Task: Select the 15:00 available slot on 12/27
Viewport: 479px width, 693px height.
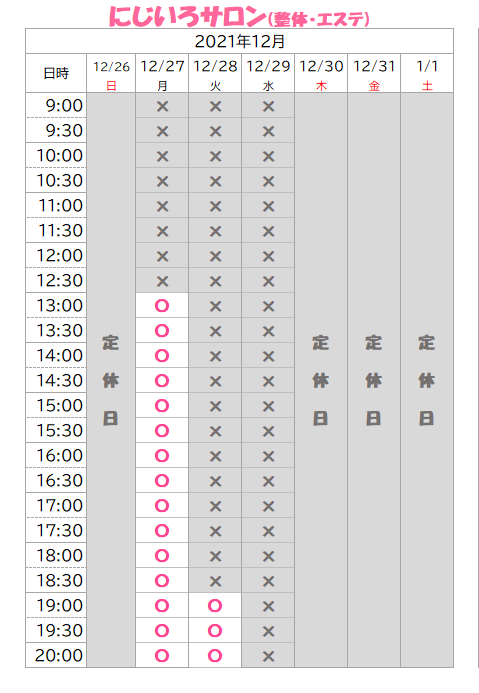Action: [x=162, y=405]
